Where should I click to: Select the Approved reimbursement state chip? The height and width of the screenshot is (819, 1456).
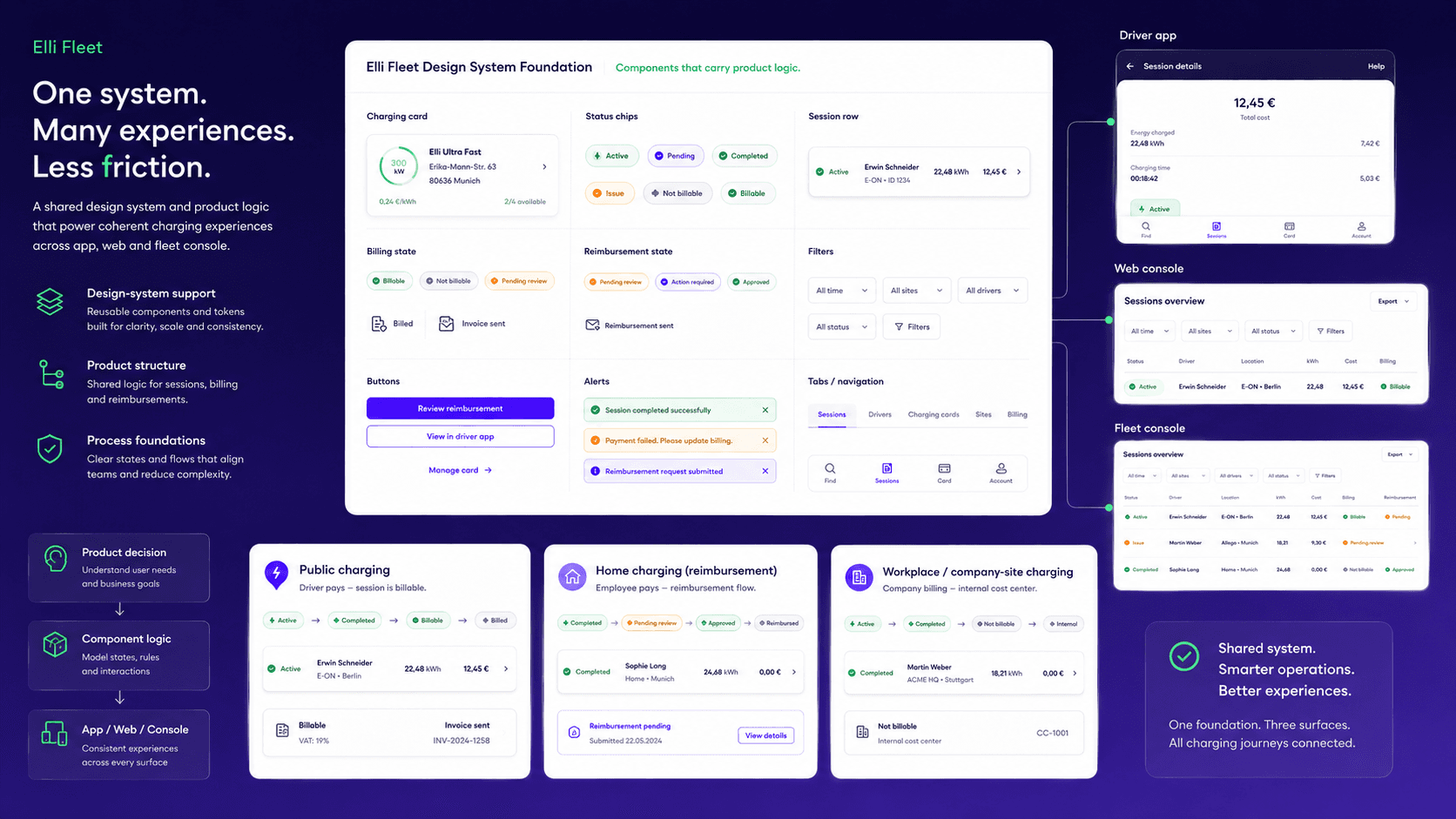tap(751, 282)
